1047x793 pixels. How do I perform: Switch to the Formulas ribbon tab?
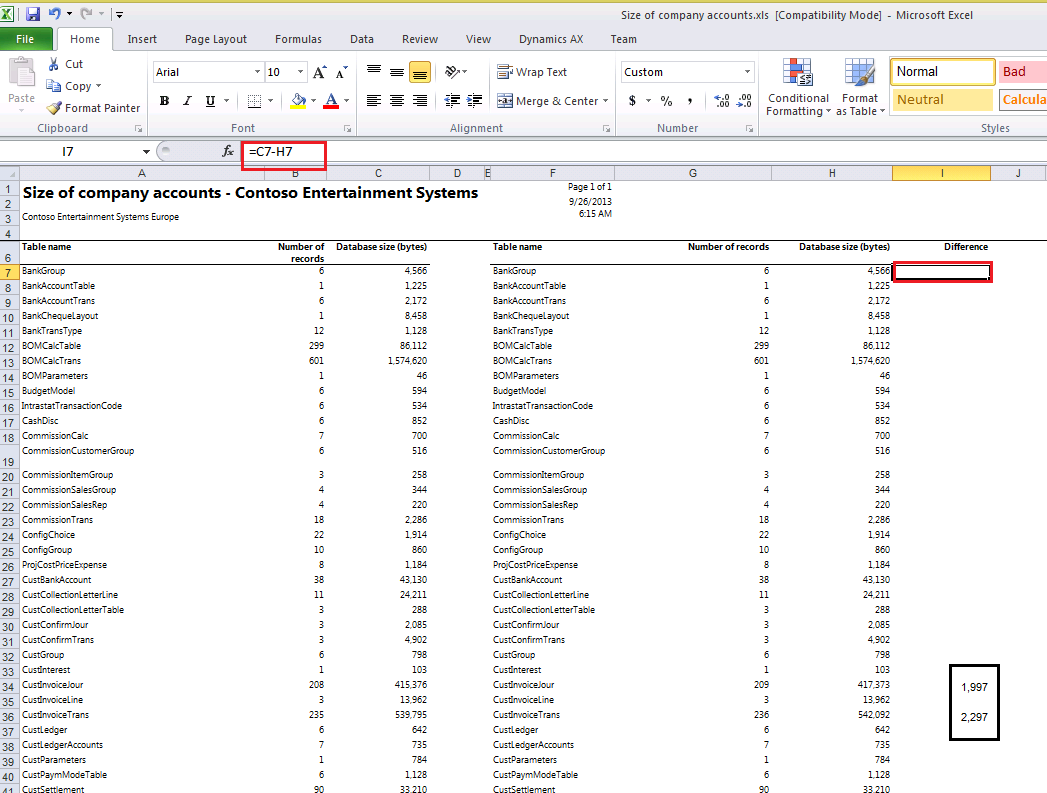[297, 39]
